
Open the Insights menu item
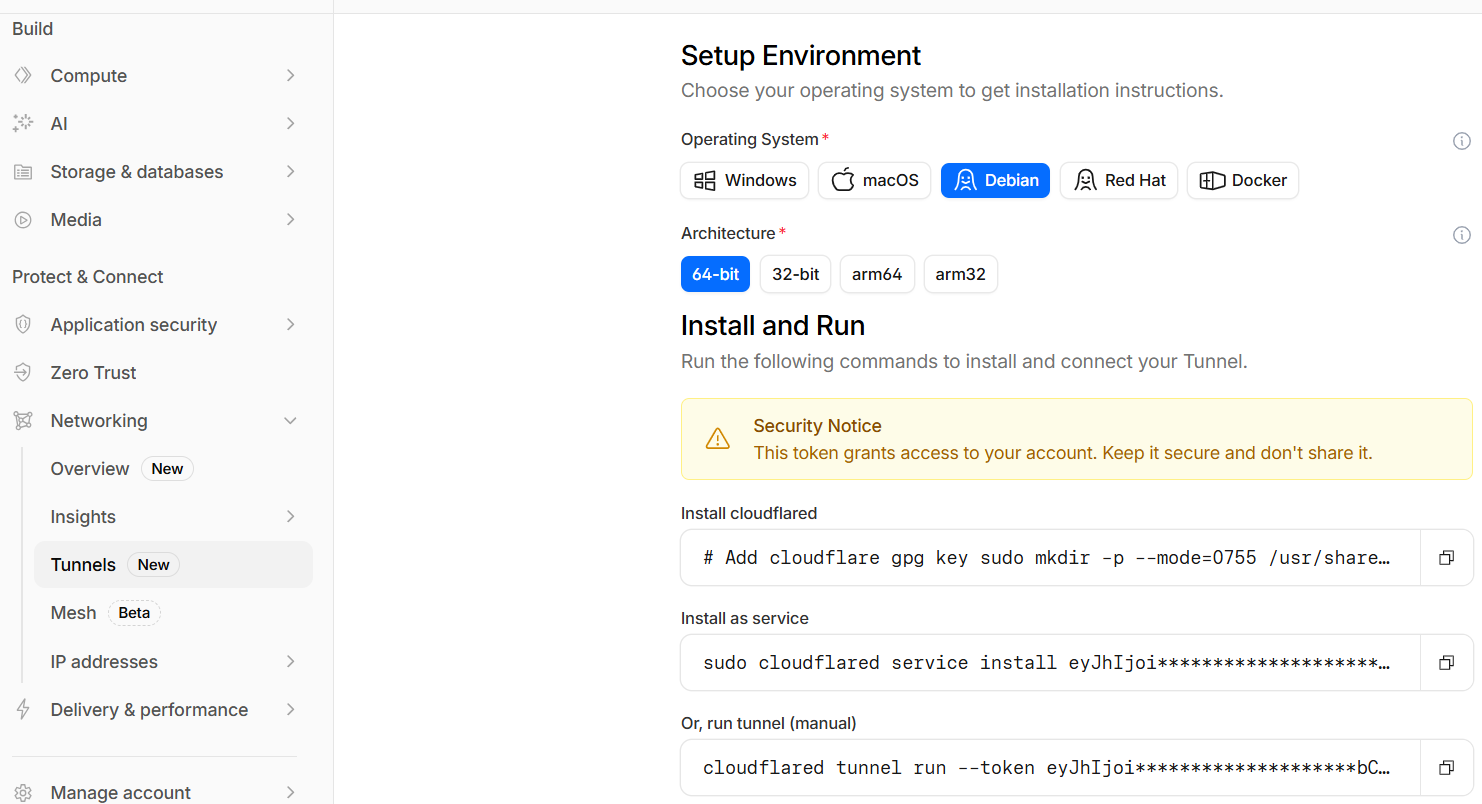(173, 517)
